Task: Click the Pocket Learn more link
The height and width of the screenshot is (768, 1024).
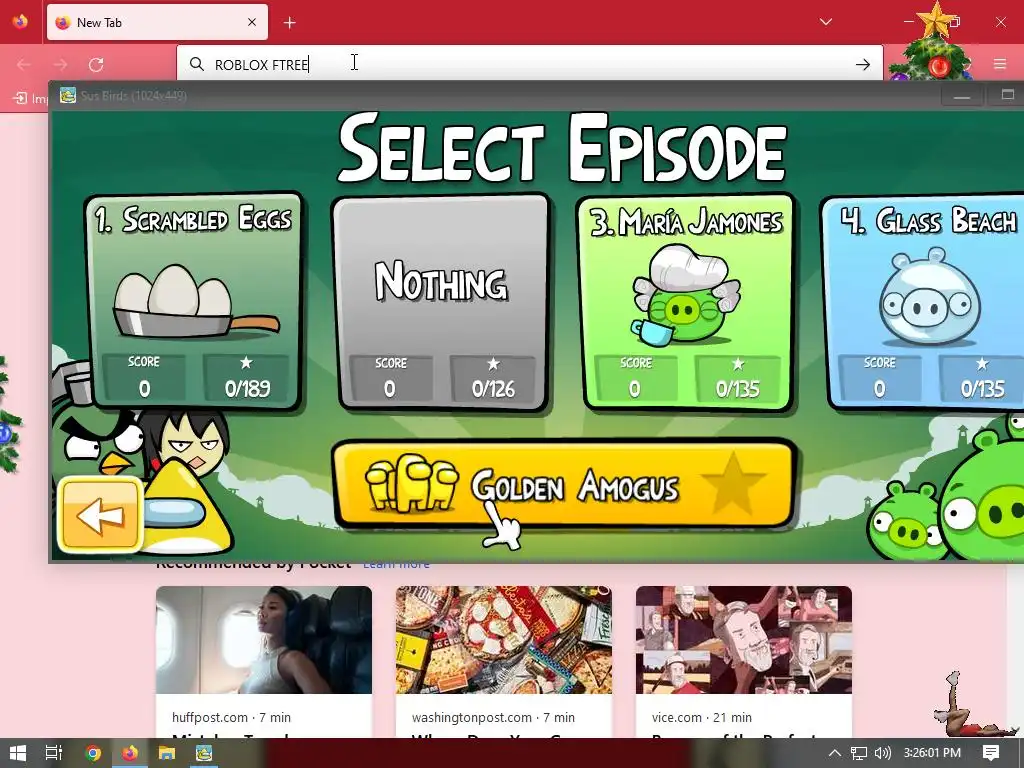Action: point(396,564)
